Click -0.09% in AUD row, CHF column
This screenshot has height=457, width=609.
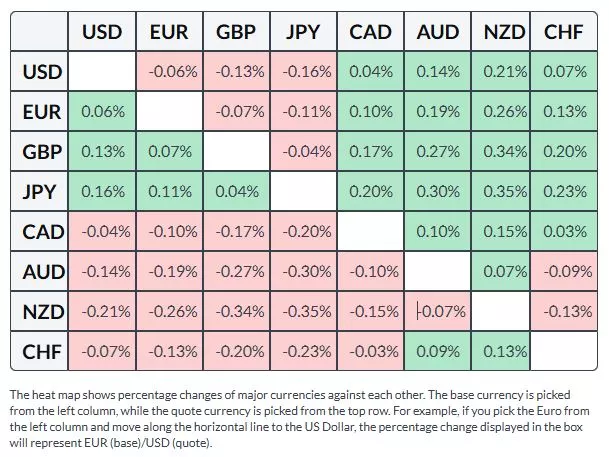564,271
